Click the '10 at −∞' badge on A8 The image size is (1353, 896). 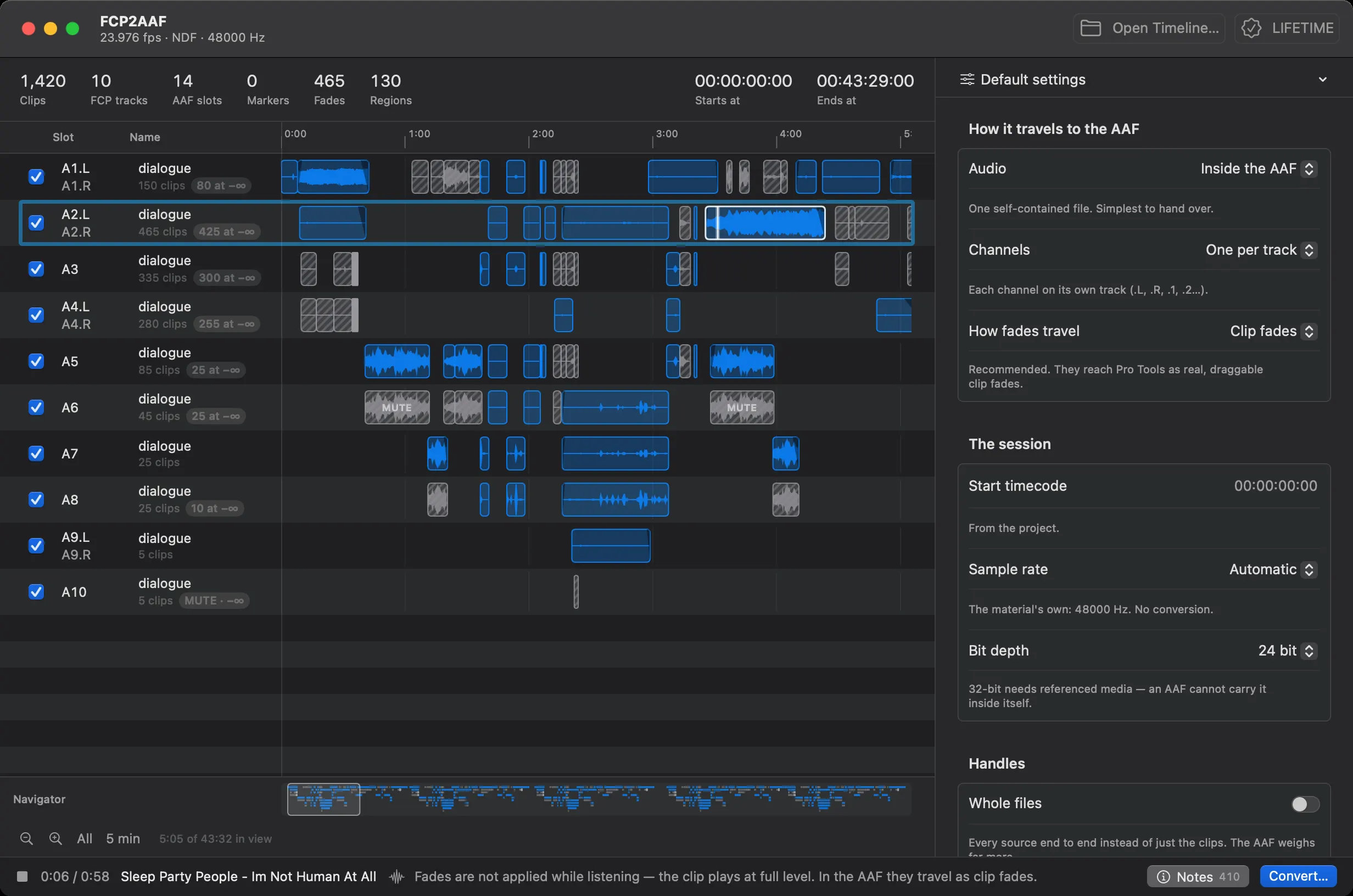pyautogui.click(x=214, y=508)
